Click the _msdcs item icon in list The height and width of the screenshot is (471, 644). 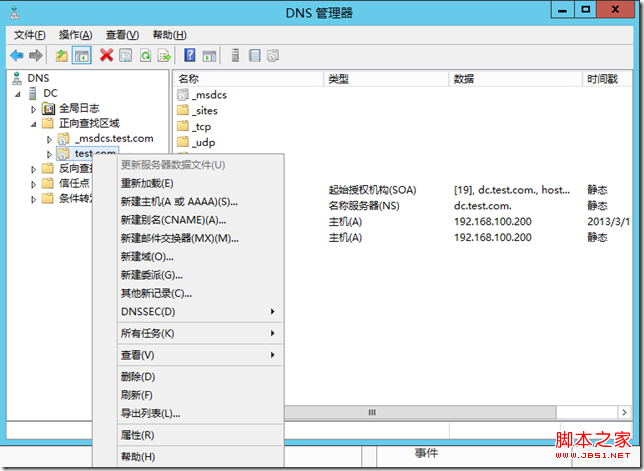point(183,95)
